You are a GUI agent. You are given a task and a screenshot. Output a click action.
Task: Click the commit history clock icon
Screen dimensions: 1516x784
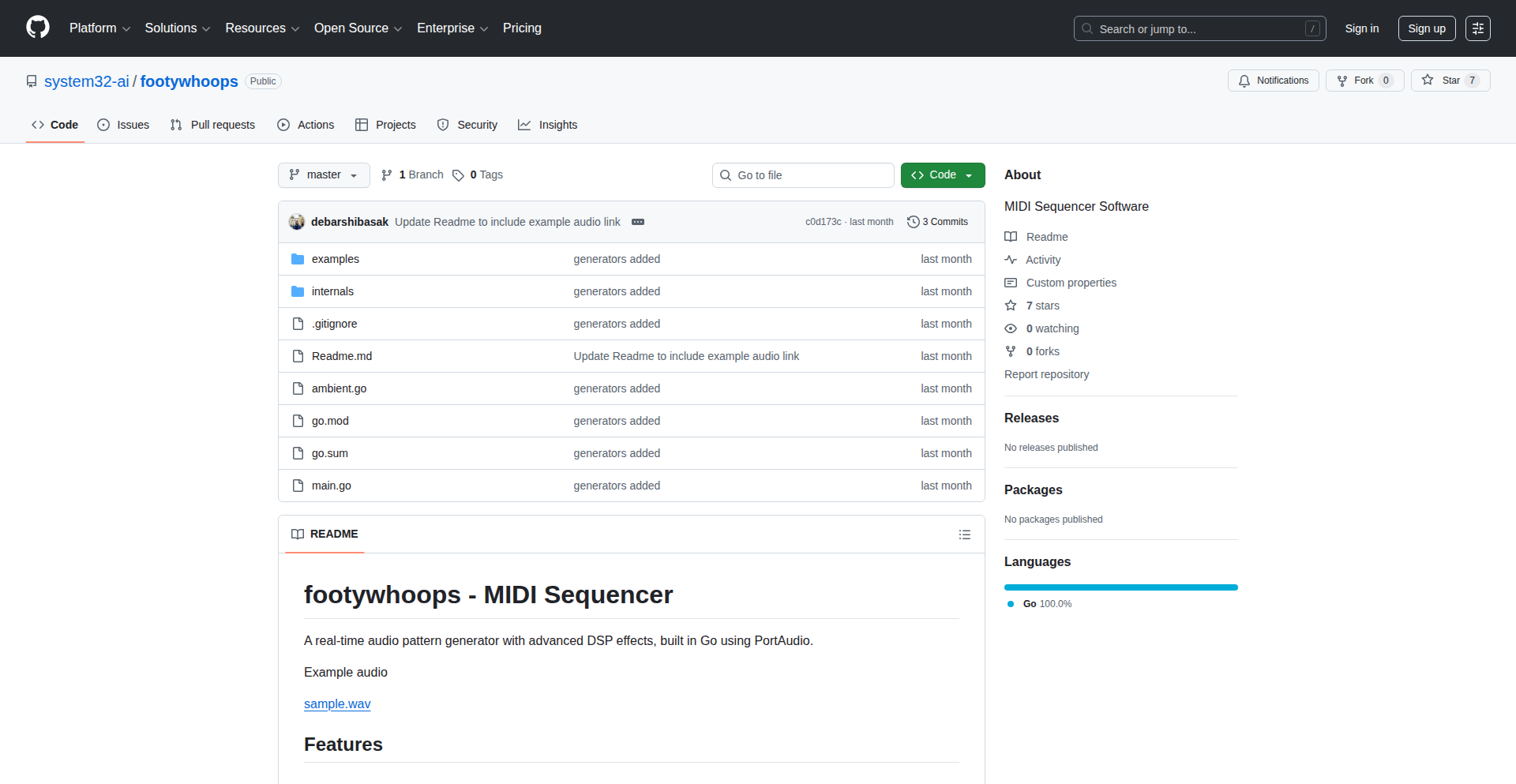913,222
